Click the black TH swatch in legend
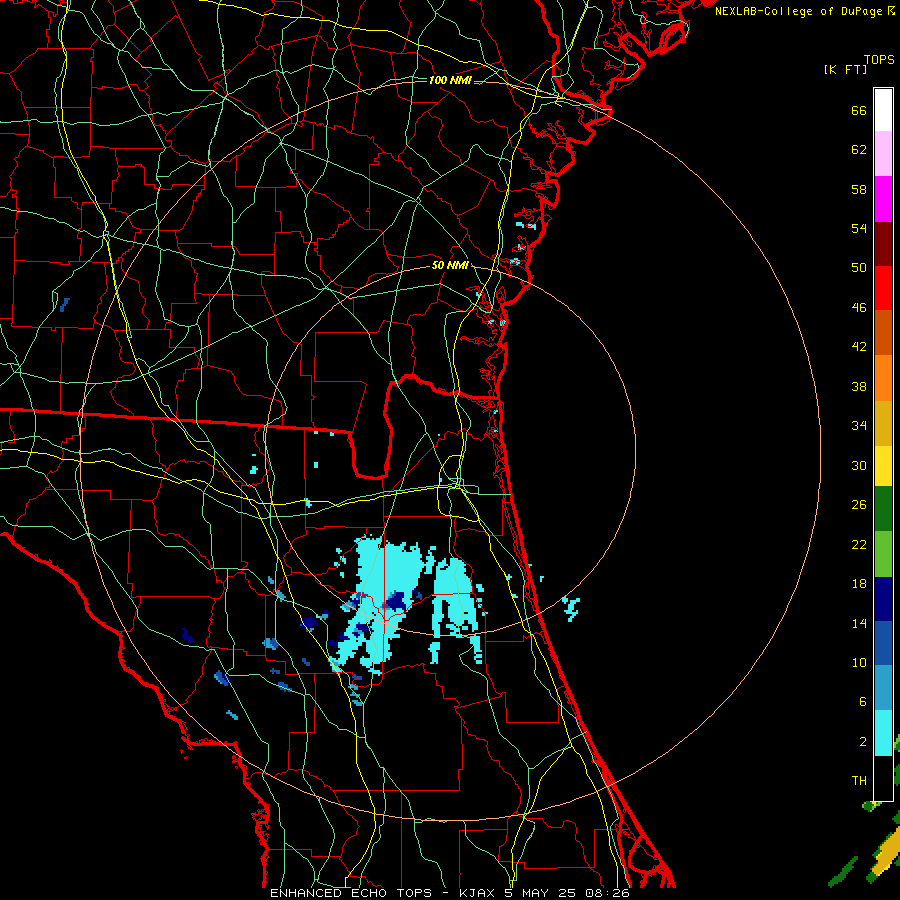Screen dimensions: 900x900 [x=883, y=778]
